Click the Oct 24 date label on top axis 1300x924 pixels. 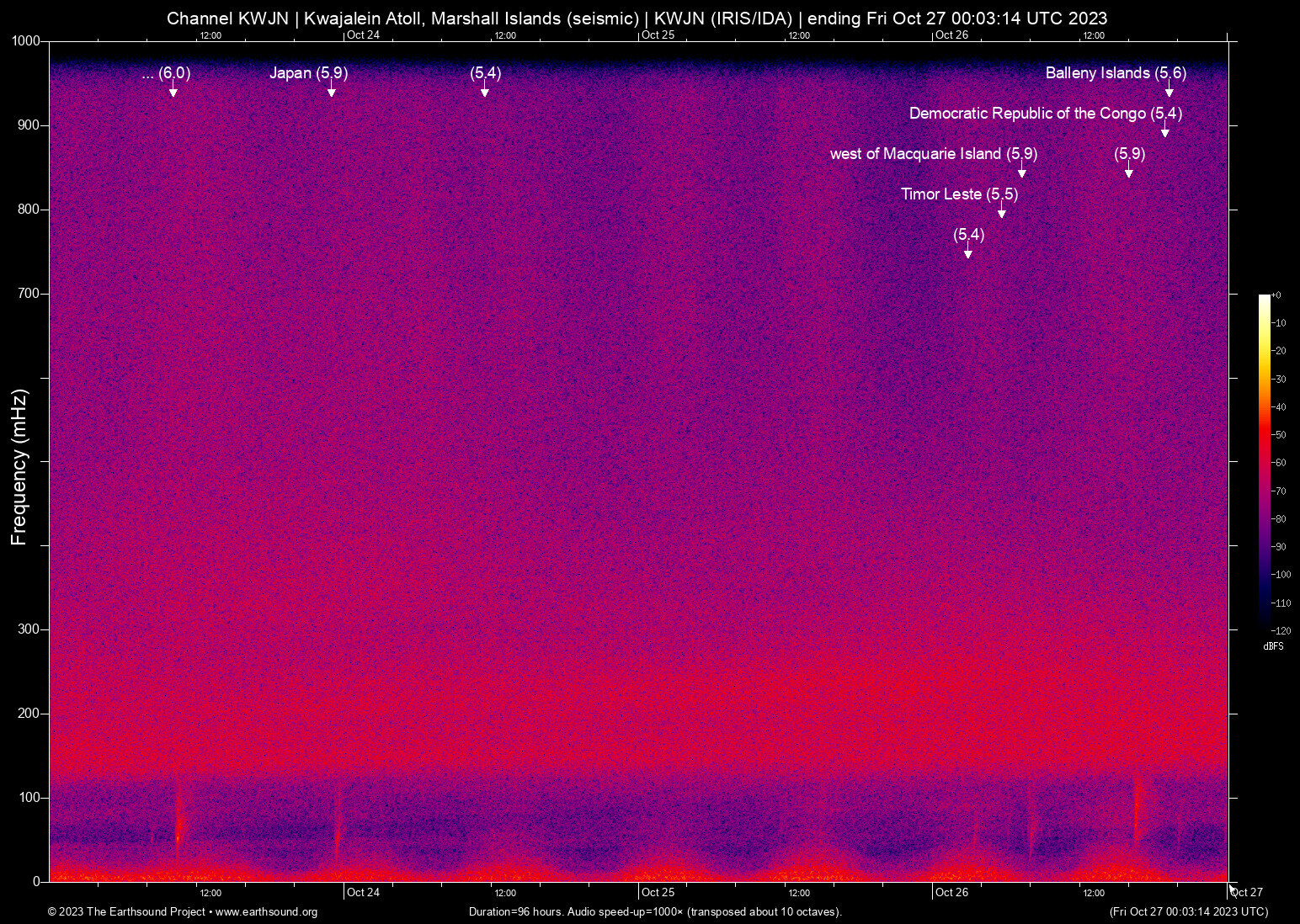pyautogui.click(x=363, y=35)
